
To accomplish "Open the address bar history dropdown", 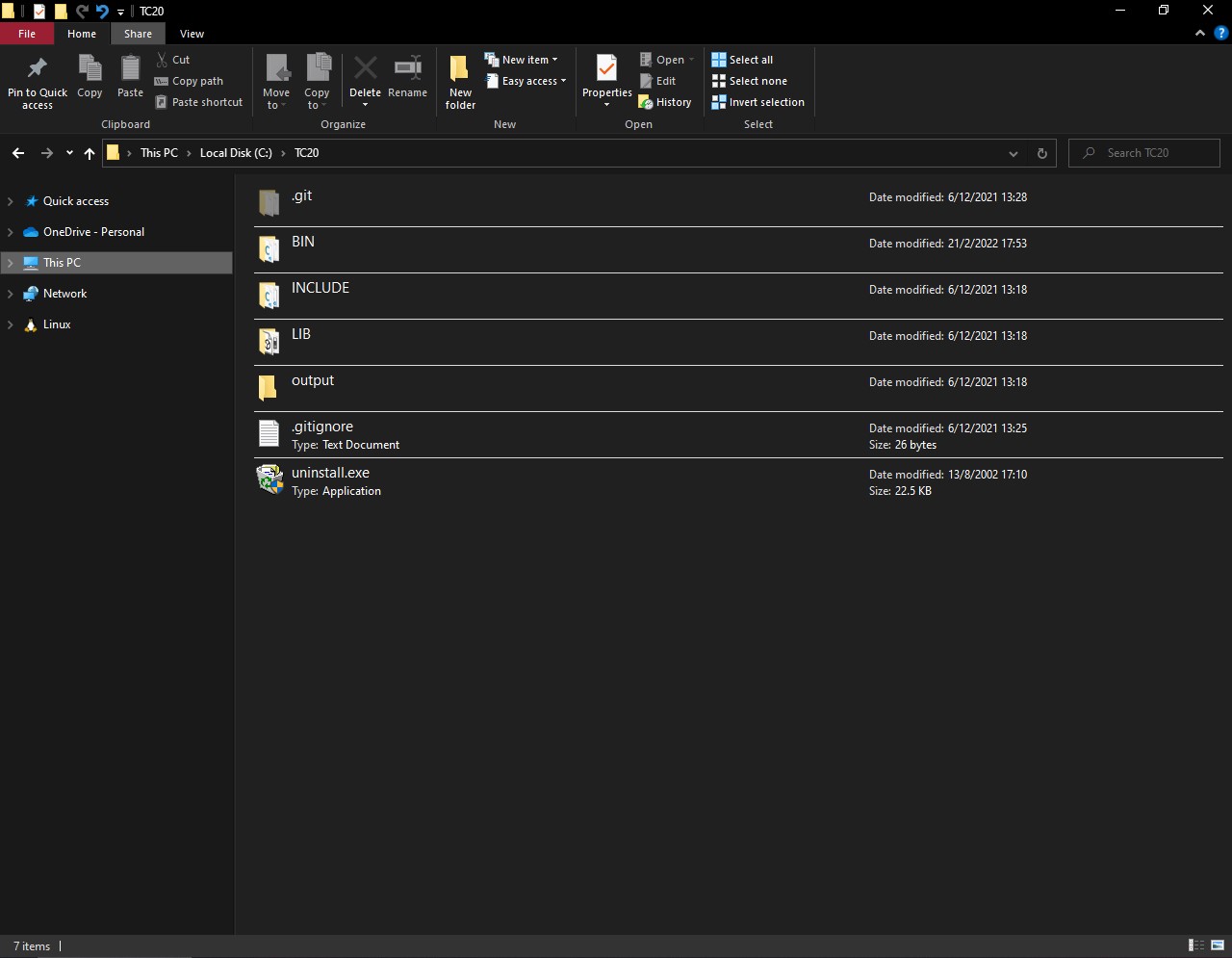I will 1013,153.
